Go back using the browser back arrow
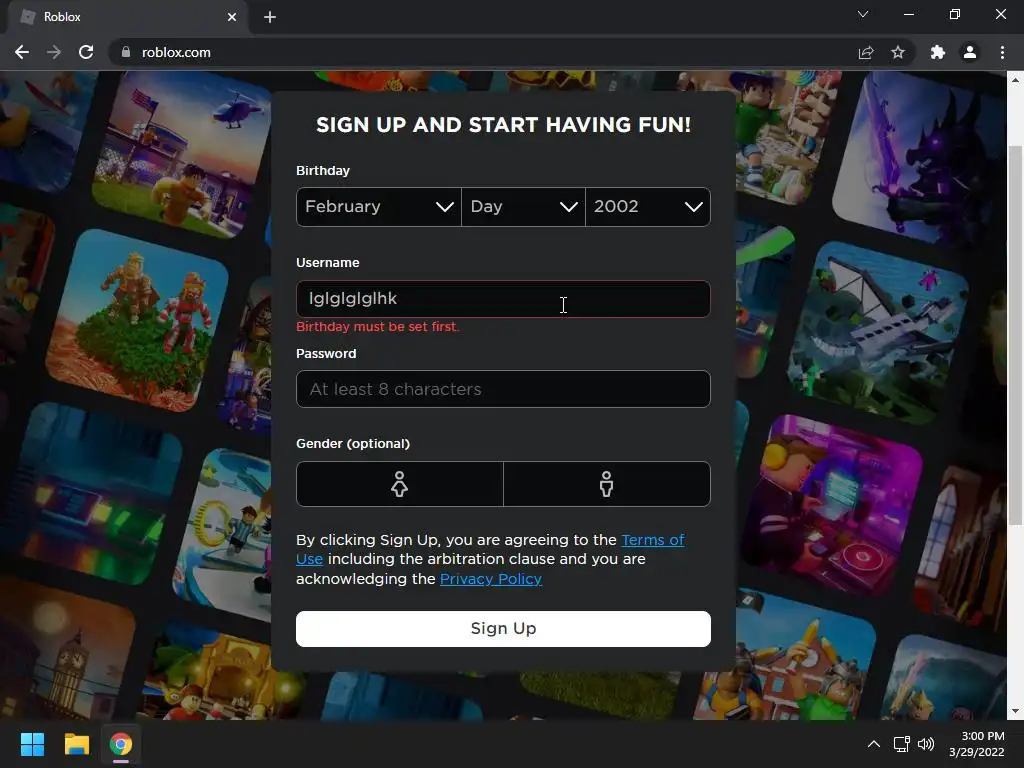 tap(22, 52)
